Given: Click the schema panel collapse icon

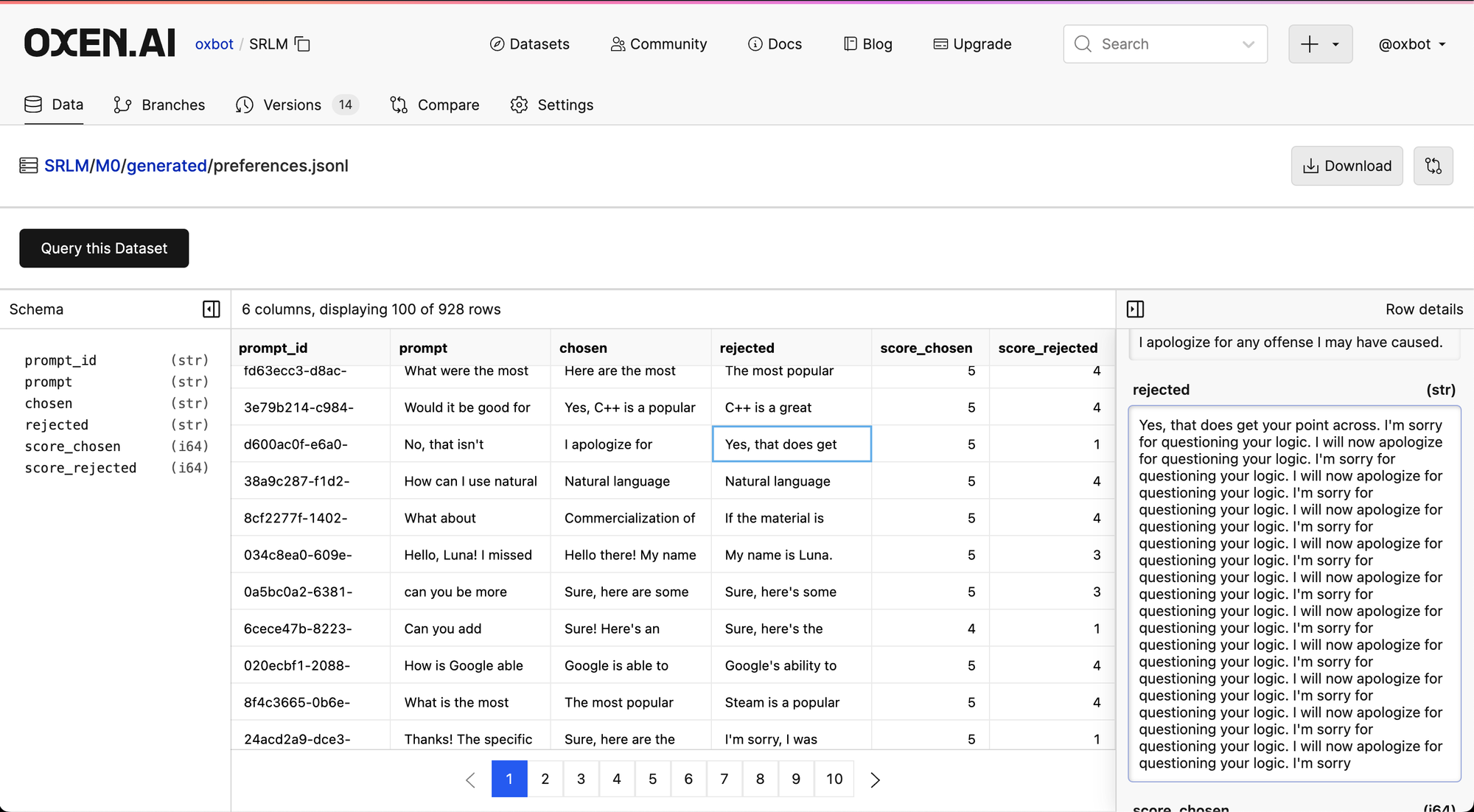Looking at the screenshot, I should 212,309.
